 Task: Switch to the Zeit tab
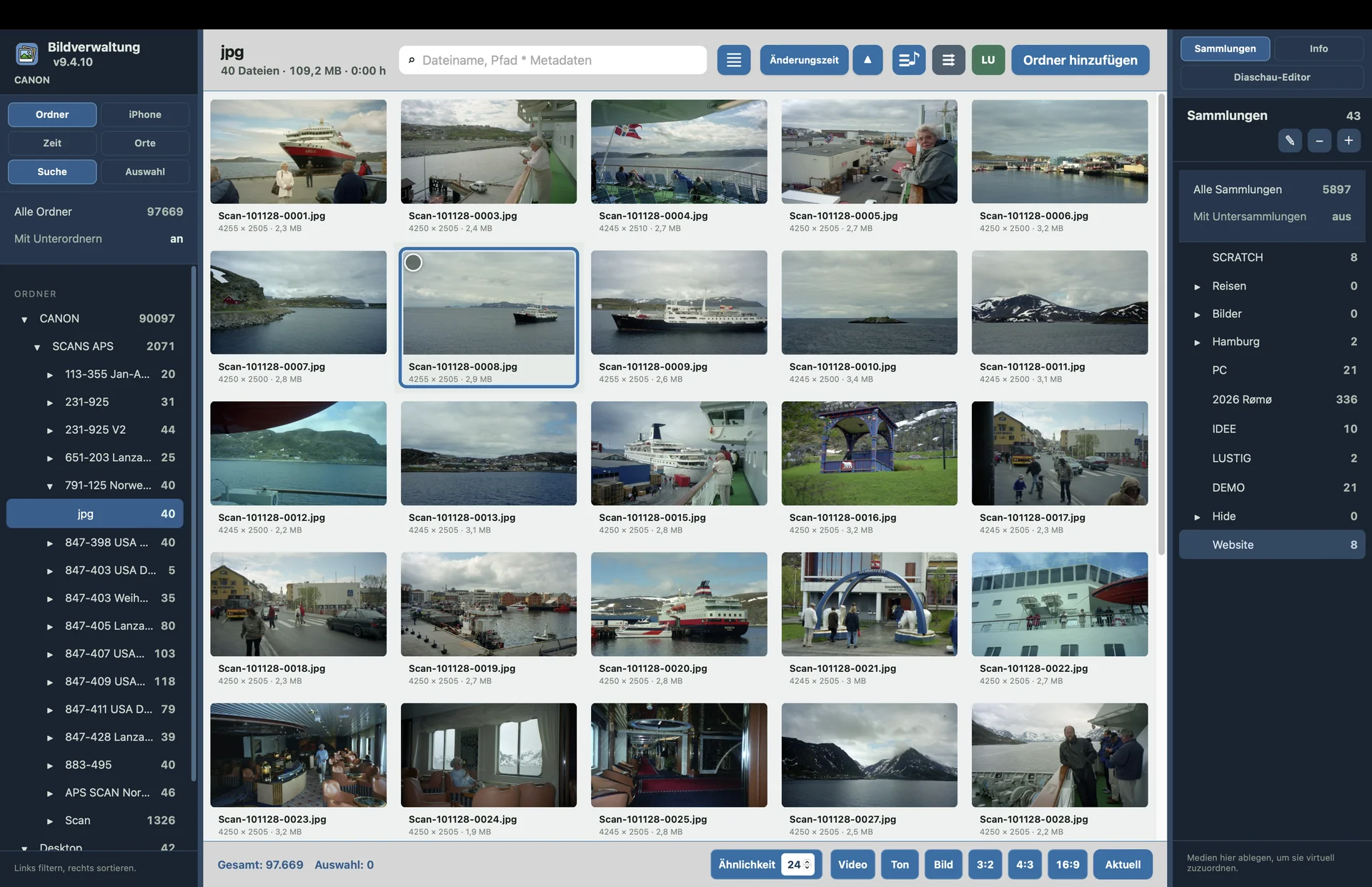52,143
